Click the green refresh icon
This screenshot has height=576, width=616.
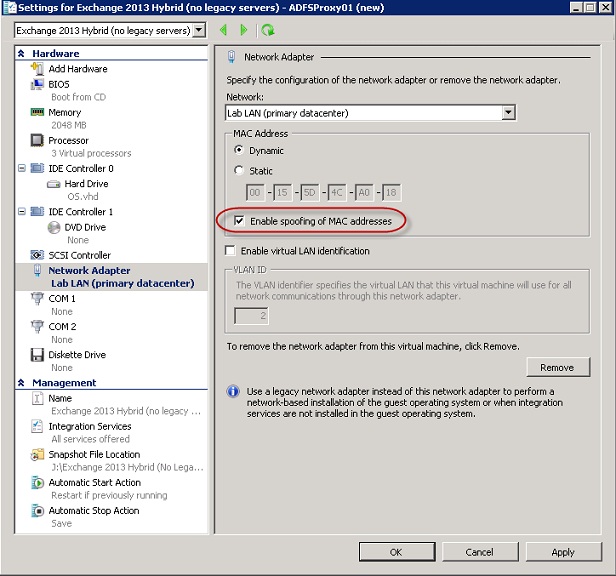coord(268,30)
